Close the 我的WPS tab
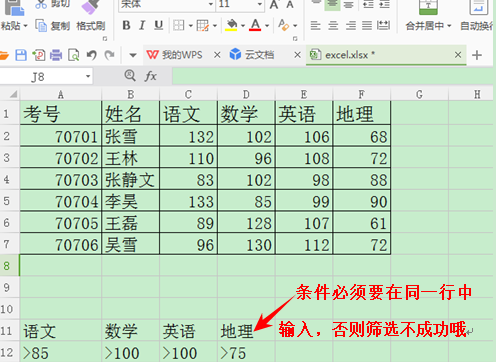 coord(217,55)
